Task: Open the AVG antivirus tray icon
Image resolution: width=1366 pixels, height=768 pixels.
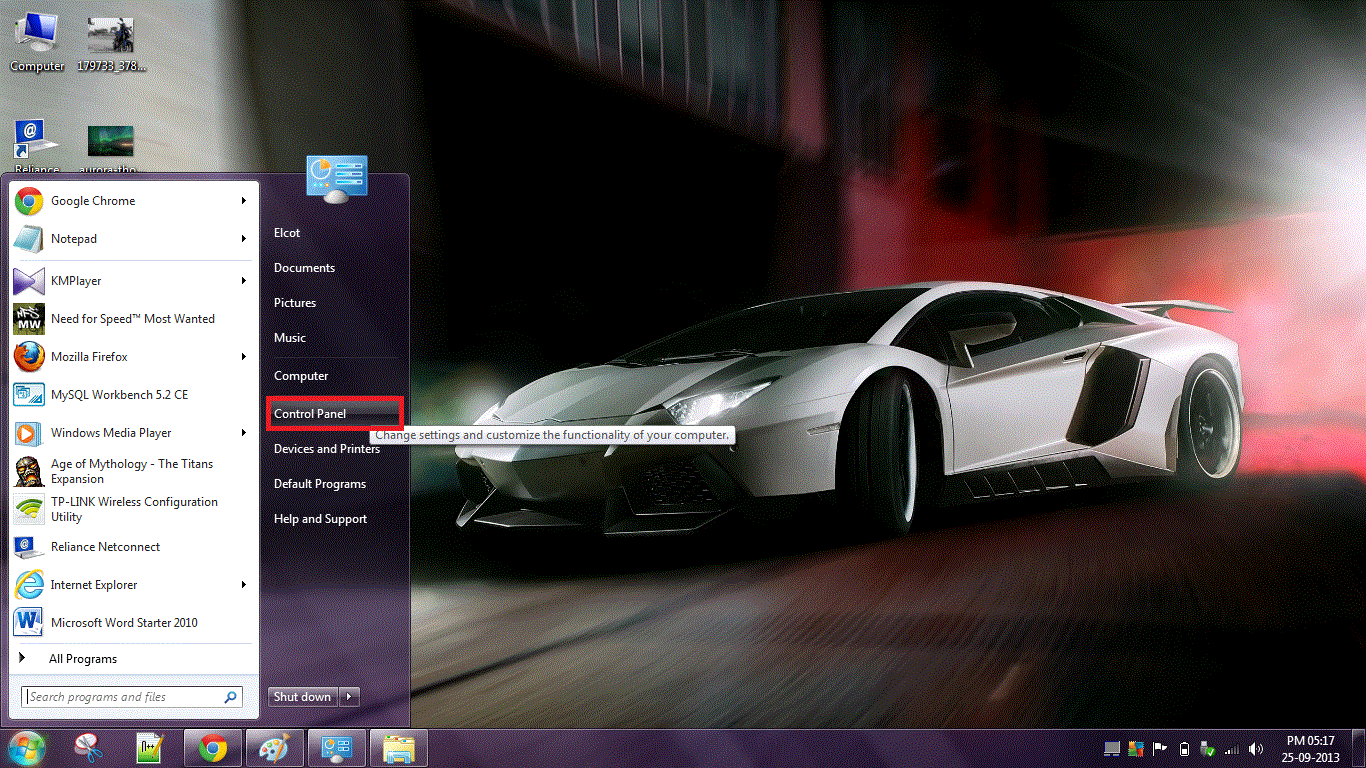Action: [x=1135, y=748]
